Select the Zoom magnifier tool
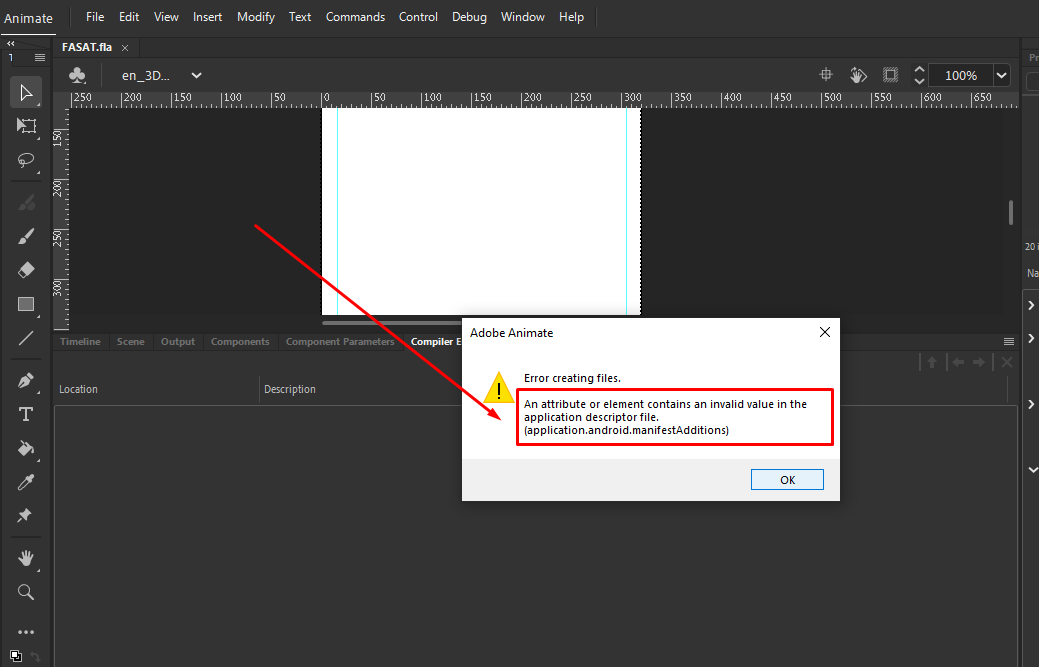 (26, 592)
